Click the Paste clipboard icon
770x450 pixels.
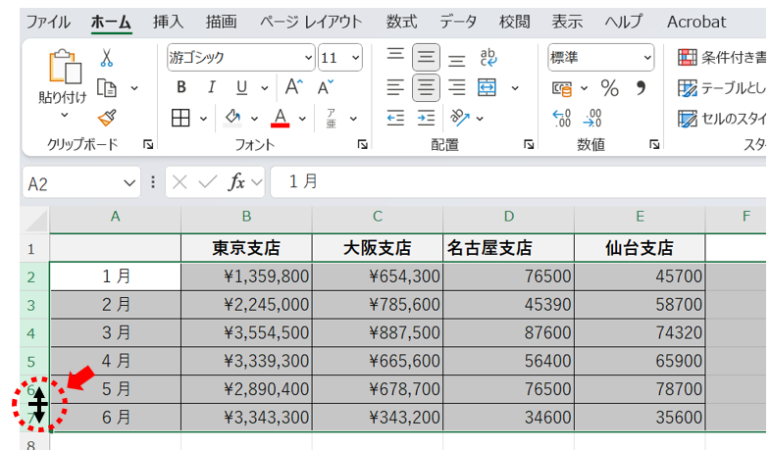tap(64, 67)
